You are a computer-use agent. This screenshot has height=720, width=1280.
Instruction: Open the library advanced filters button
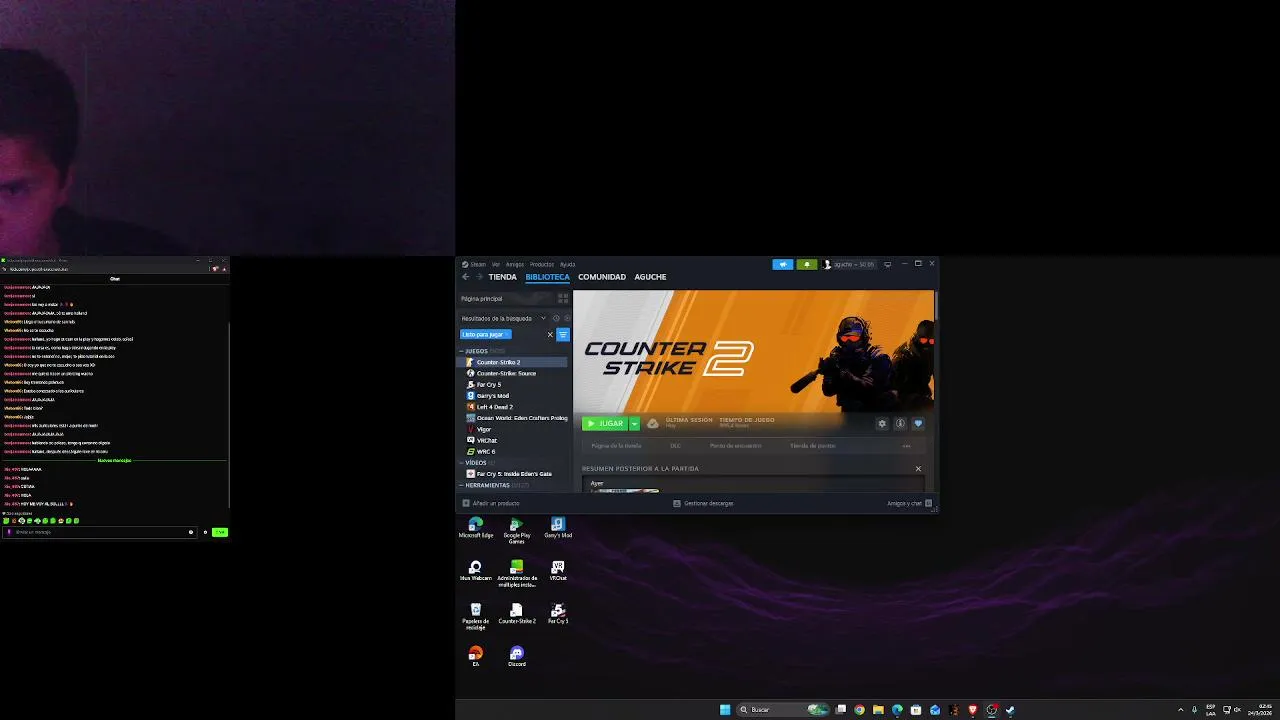click(563, 334)
